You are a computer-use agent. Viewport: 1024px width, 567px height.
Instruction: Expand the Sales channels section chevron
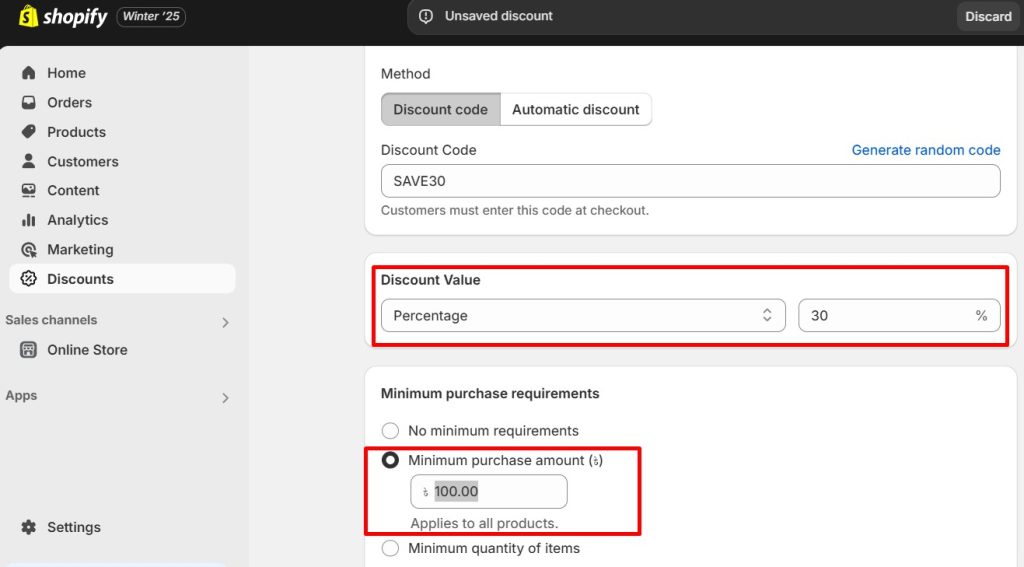(x=225, y=322)
